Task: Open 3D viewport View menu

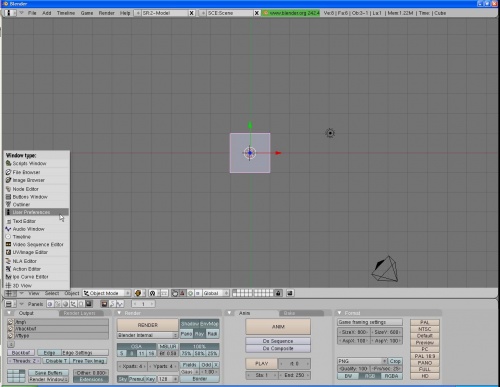Action: click(34, 293)
